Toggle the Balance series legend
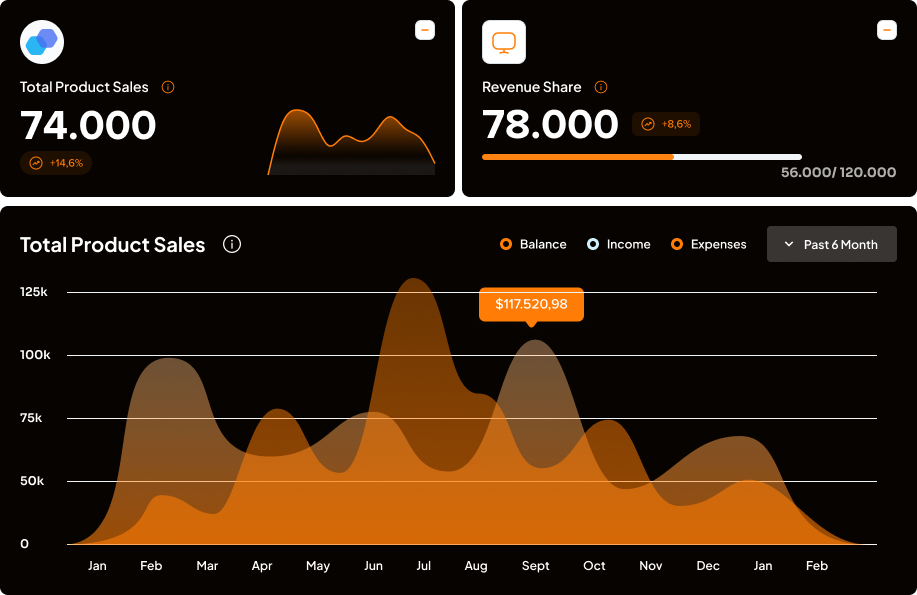Screen dimensions: 917x595 point(533,244)
